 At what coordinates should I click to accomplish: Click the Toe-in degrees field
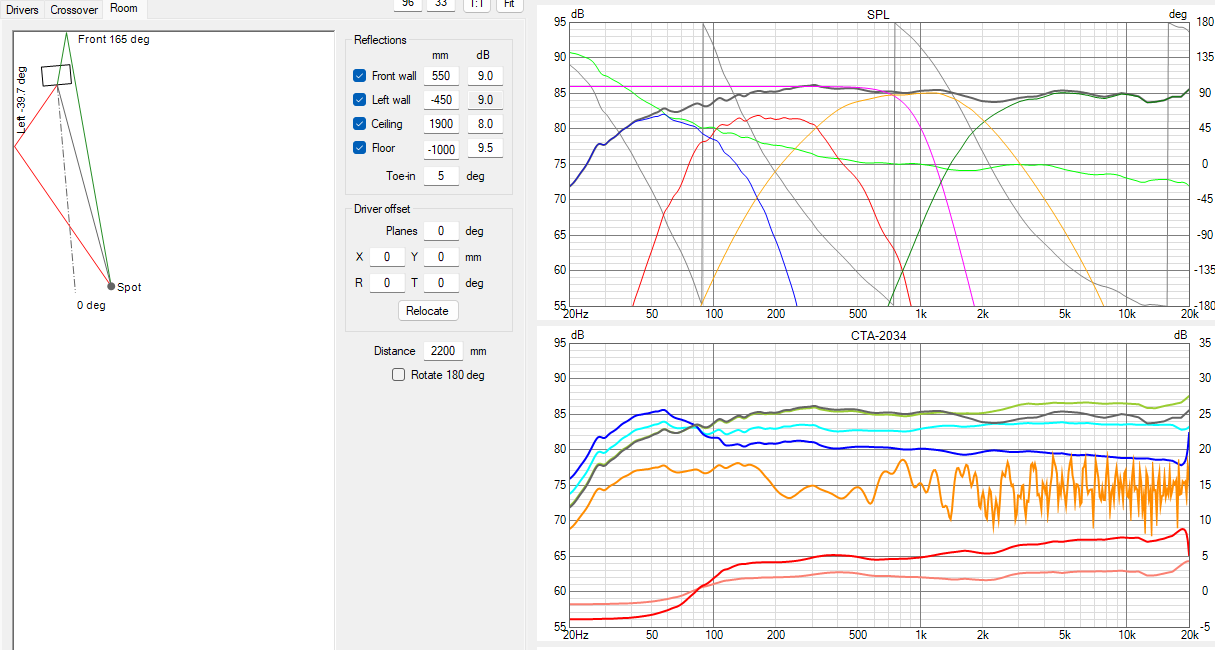pos(441,176)
